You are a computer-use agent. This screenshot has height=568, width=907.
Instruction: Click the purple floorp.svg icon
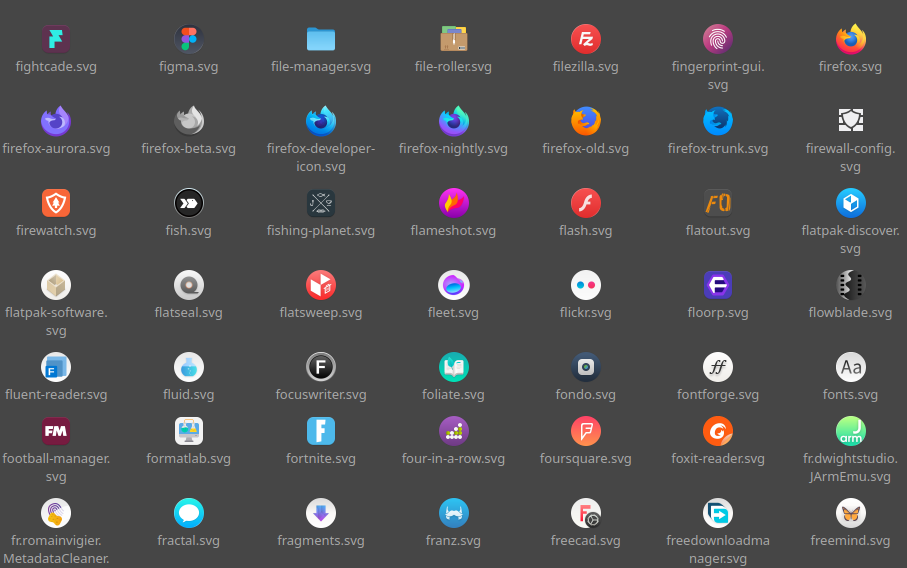[x=718, y=285]
